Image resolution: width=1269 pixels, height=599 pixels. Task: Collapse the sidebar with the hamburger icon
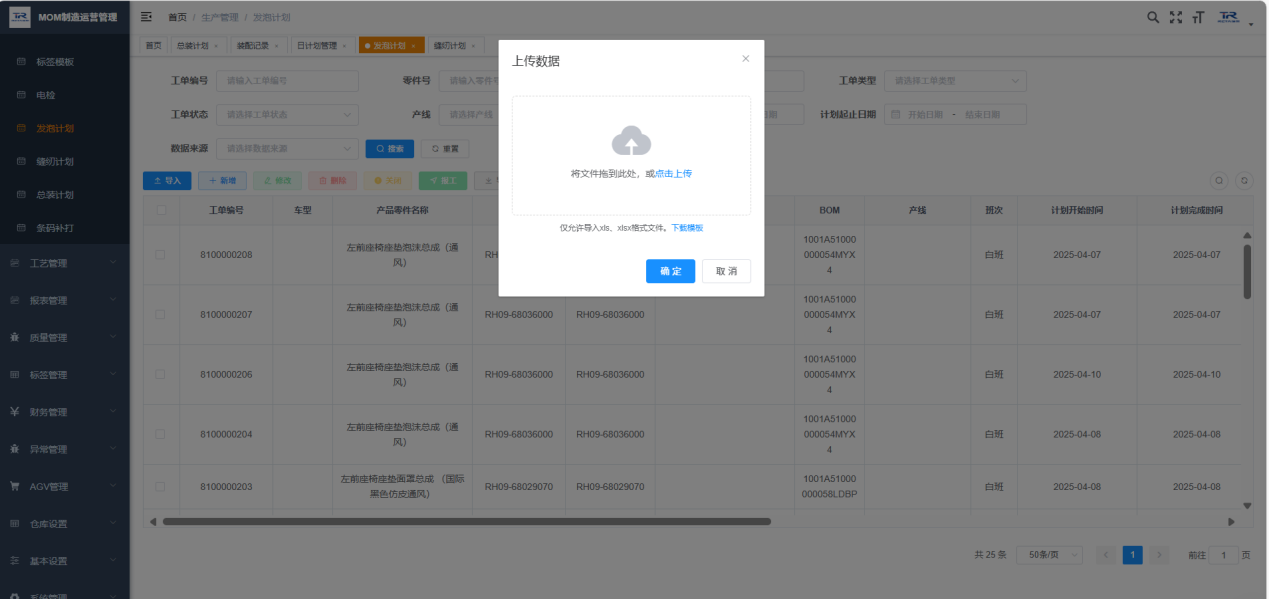pyautogui.click(x=147, y=17)
